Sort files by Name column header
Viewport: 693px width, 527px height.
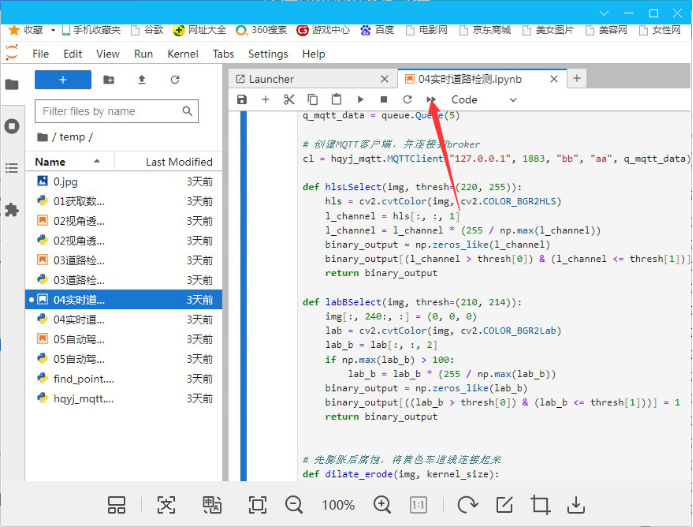(50, 162)
